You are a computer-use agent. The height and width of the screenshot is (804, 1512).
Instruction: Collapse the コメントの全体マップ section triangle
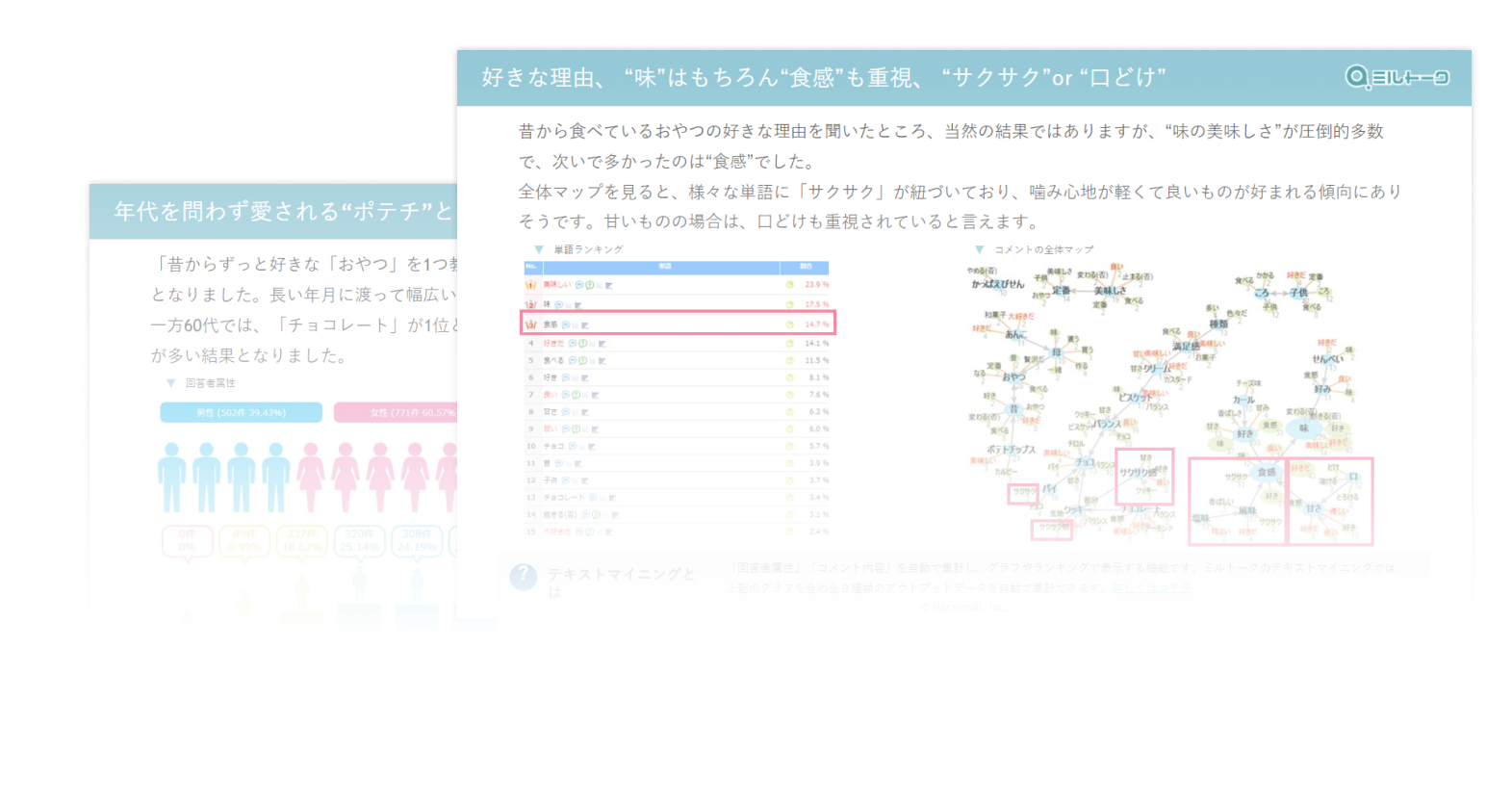click(980, 249)
